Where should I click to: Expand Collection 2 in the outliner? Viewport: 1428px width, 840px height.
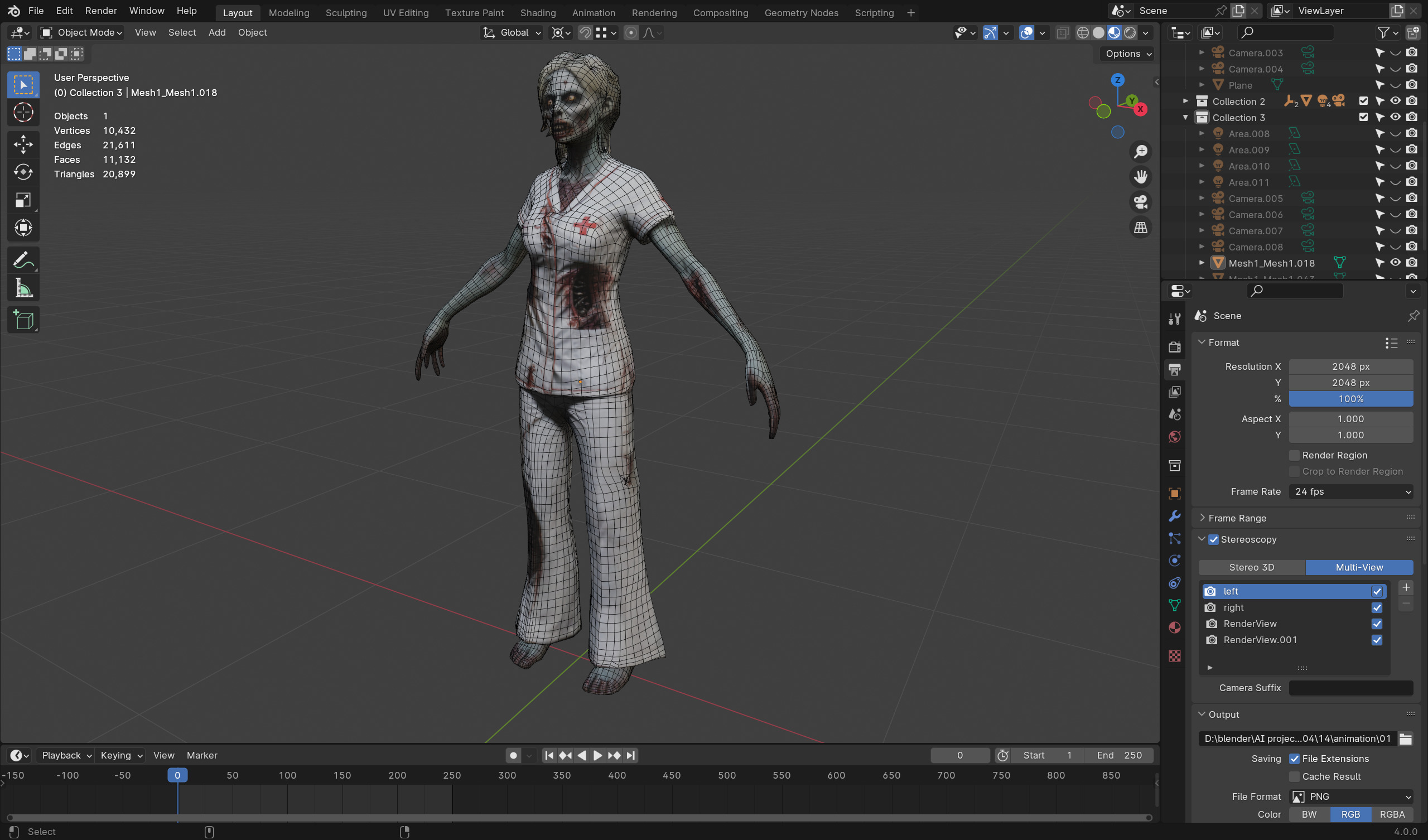[x=1185, y=101]
